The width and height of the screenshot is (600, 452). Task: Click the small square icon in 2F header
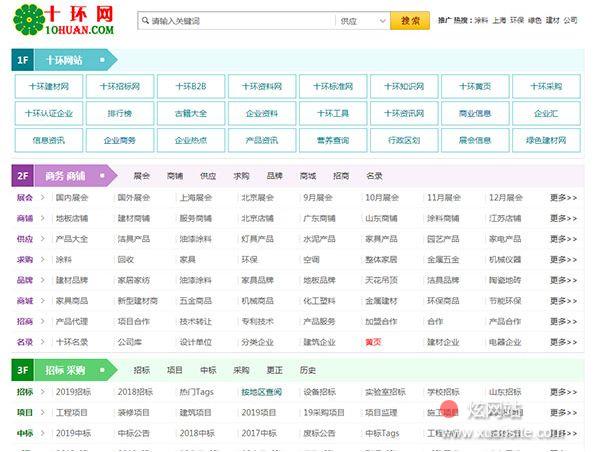click(x=102, y=176)
